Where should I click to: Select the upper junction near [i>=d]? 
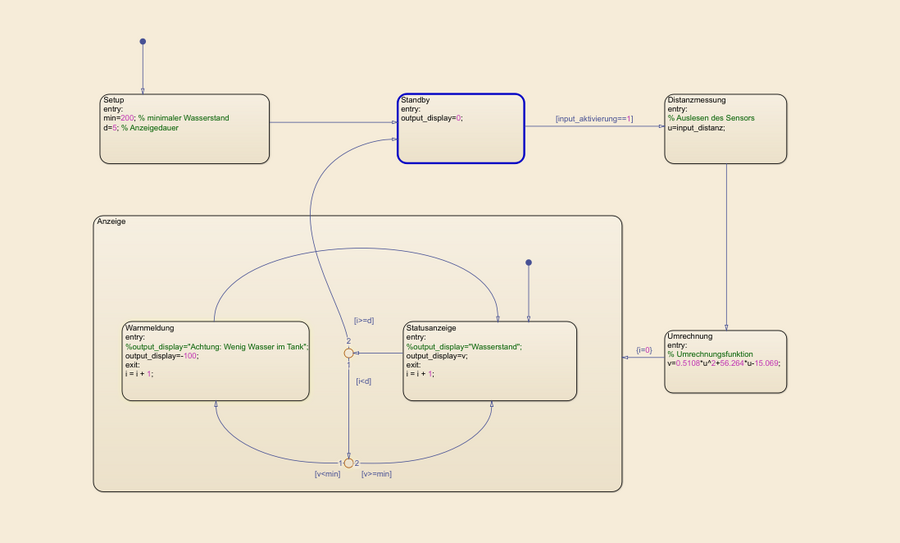click(x=348, y=353)
